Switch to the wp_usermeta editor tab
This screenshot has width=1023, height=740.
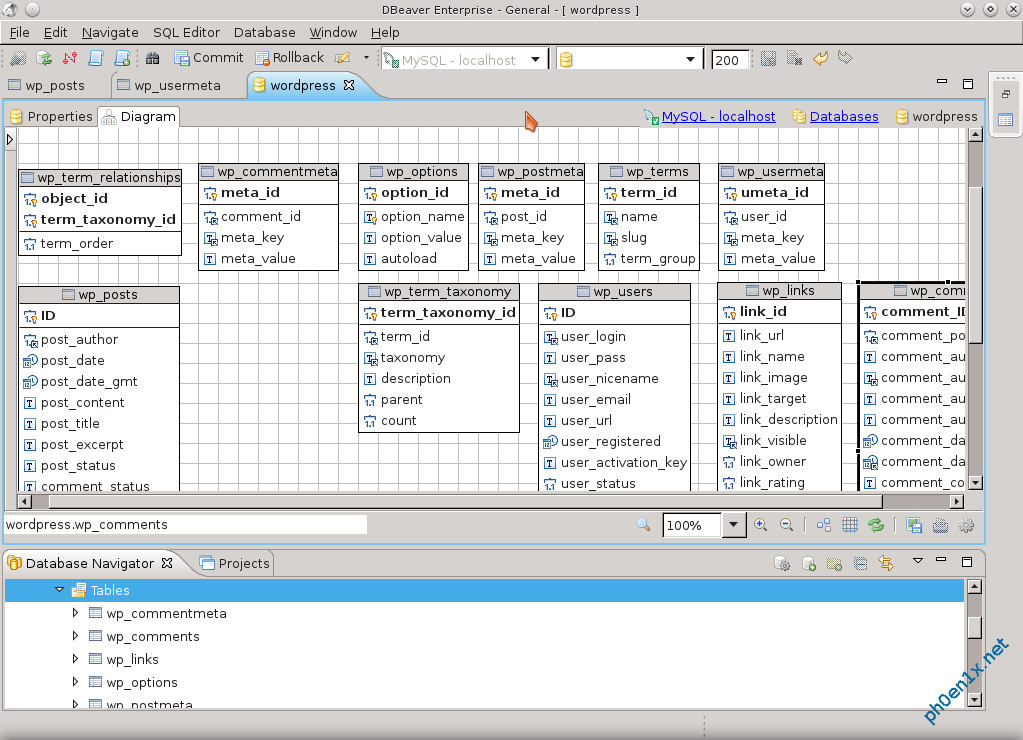[169, 85]
